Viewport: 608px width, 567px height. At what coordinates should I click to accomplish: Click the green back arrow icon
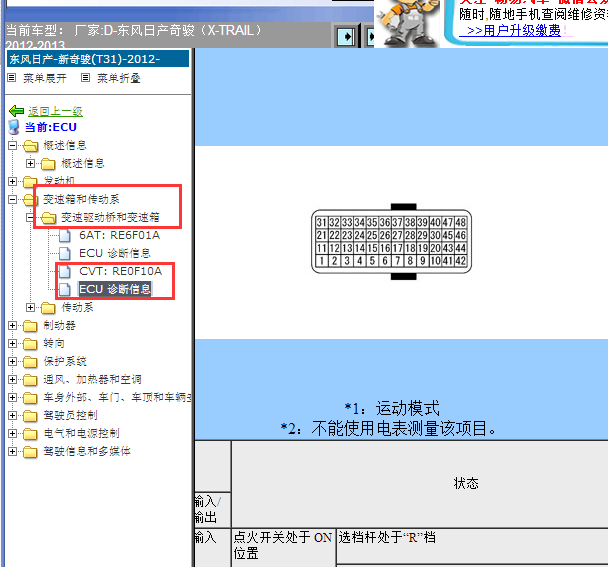[16, 111]
